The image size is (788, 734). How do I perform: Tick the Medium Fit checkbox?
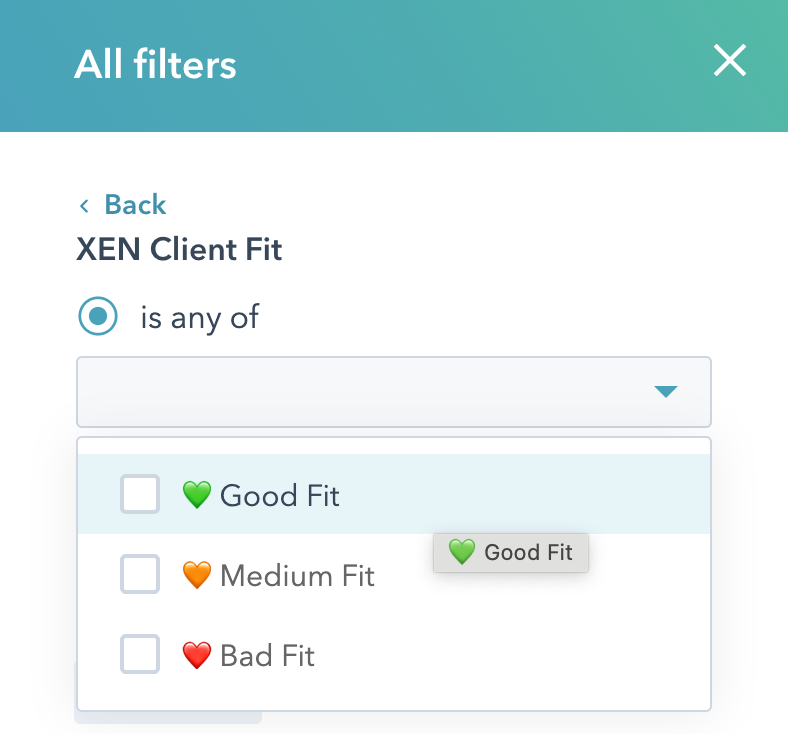pyautogui.click(x=140, y=575)
